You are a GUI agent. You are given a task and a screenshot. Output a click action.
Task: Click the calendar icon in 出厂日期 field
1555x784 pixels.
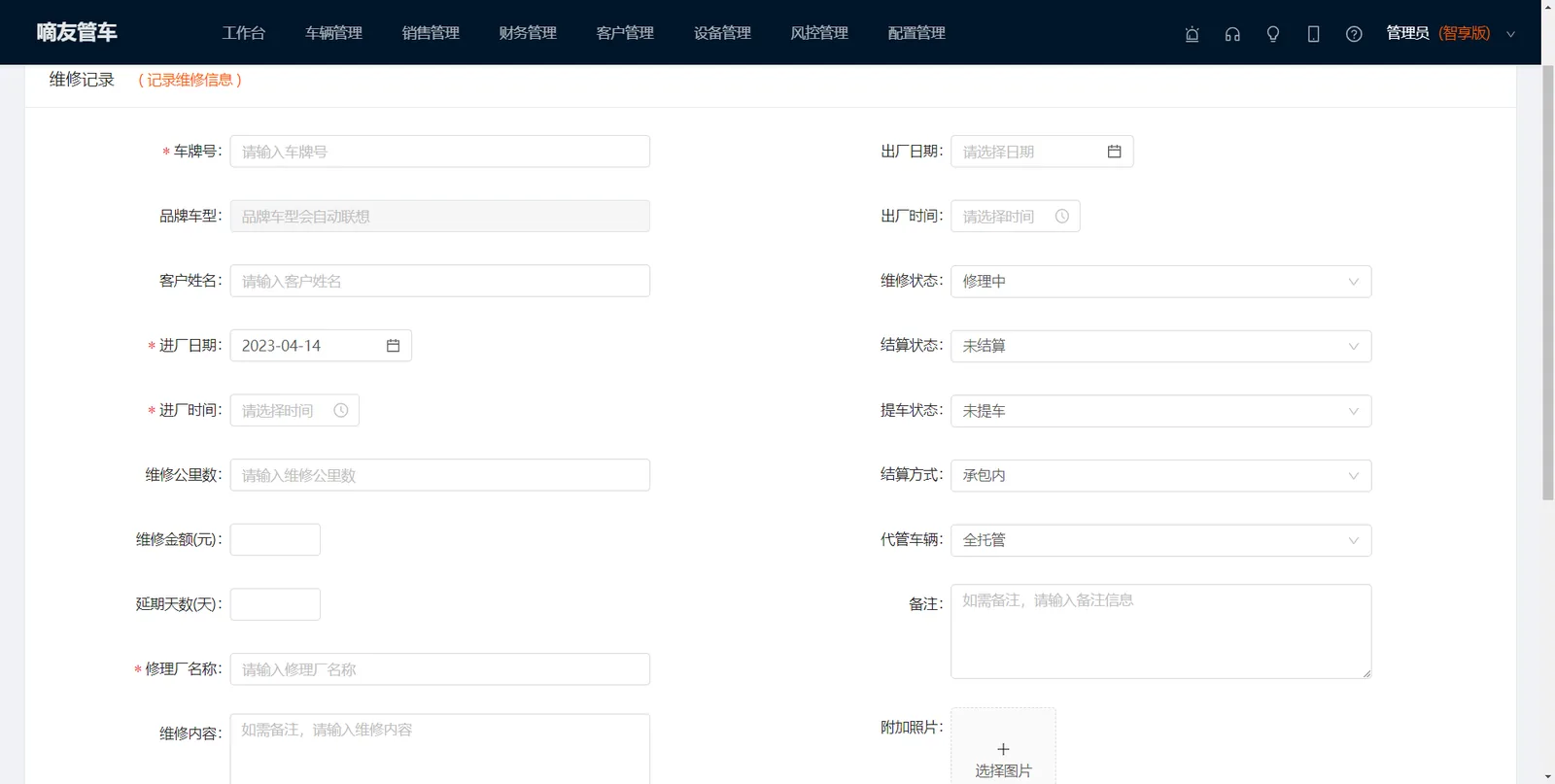[x=1115, y=152]
